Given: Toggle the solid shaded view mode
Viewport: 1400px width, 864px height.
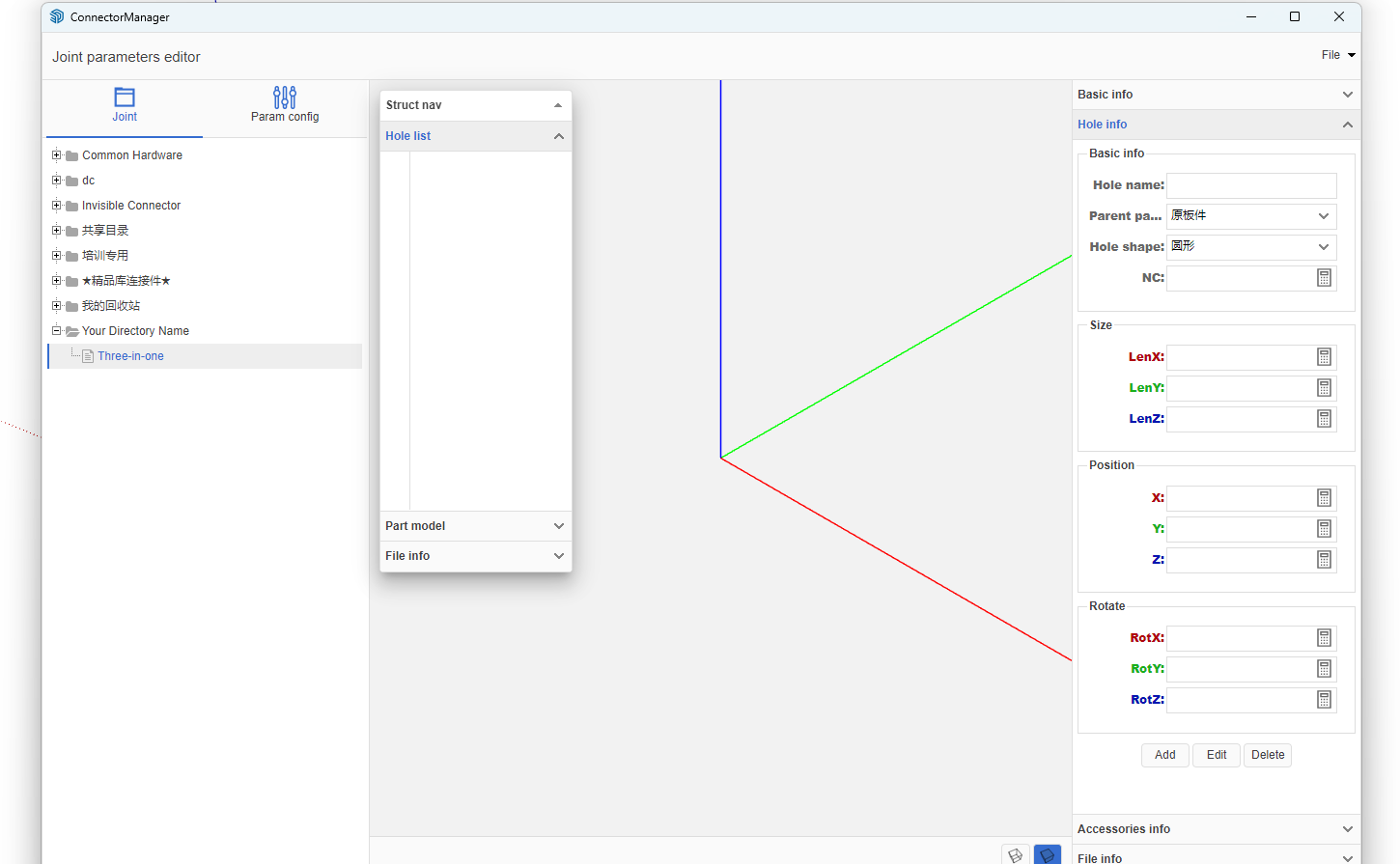Looking at the screenshot, I should click(1047, 854).
